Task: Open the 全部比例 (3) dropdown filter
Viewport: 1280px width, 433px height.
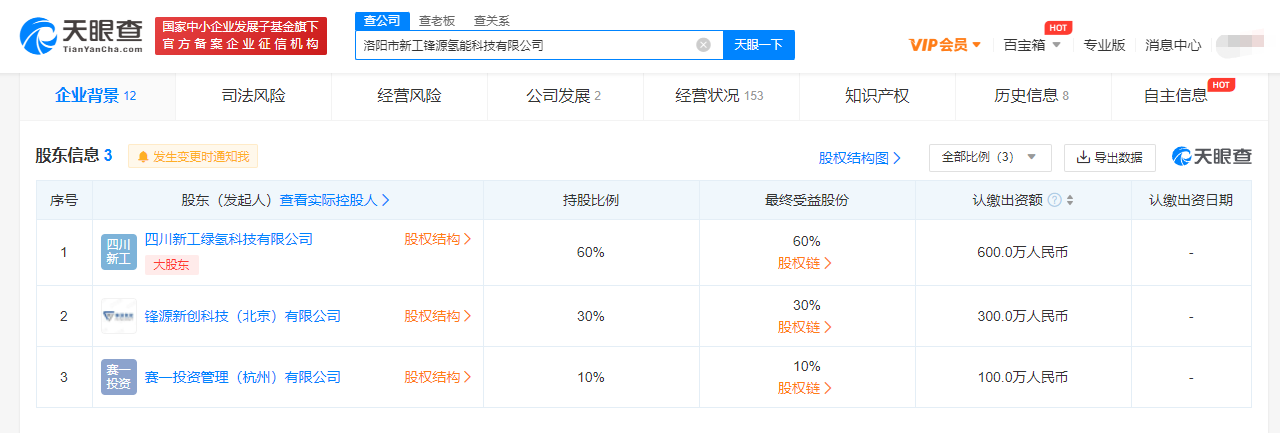Action: [990, 158]
